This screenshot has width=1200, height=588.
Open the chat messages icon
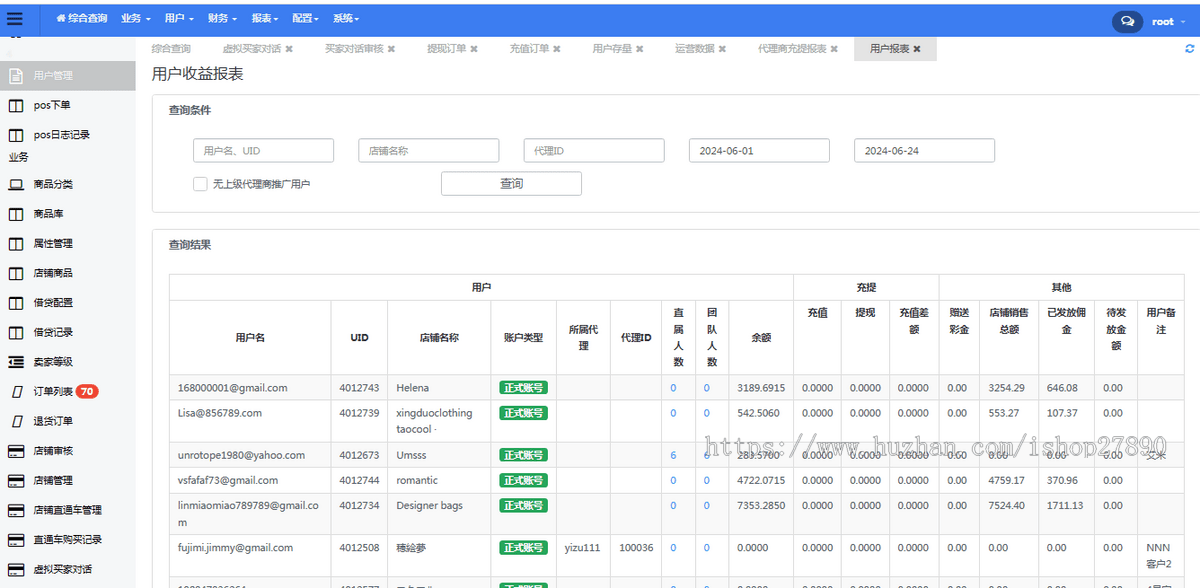(1127, 21)
